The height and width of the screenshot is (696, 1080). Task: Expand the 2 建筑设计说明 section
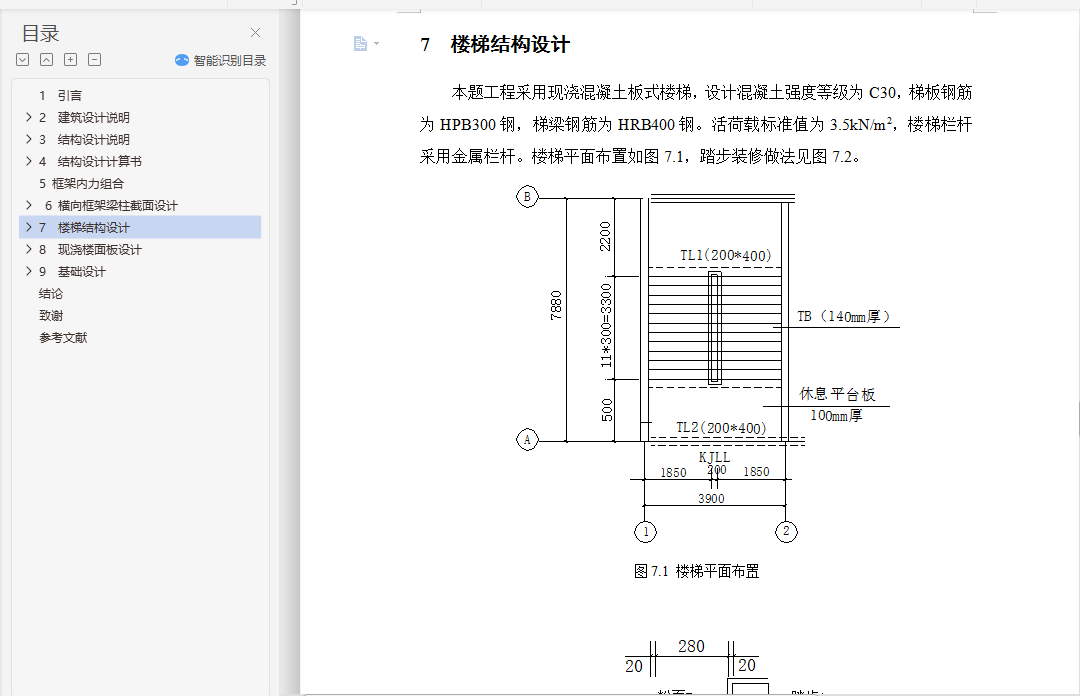pos(29,117)
